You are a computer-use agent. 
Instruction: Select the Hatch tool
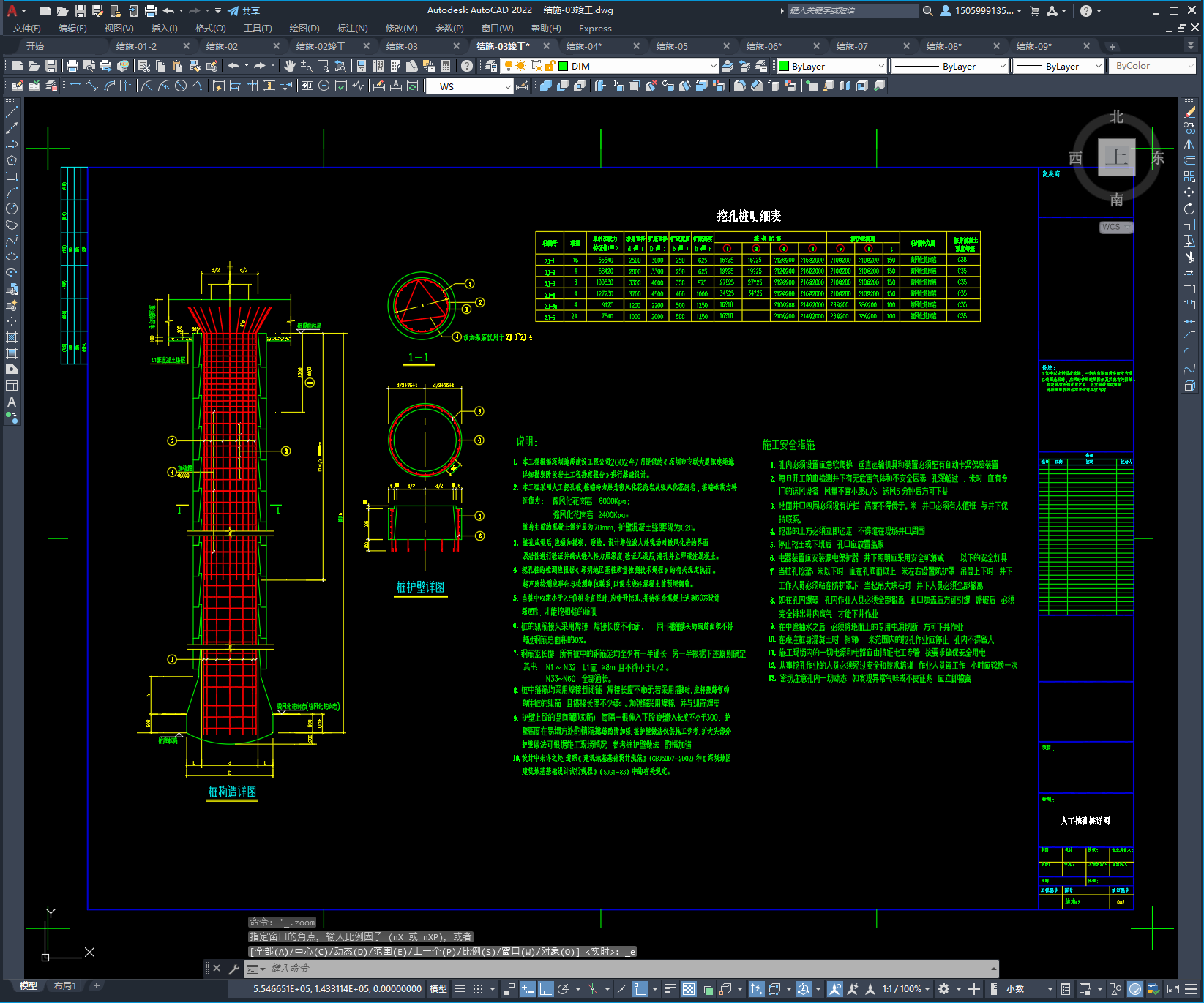12,337
